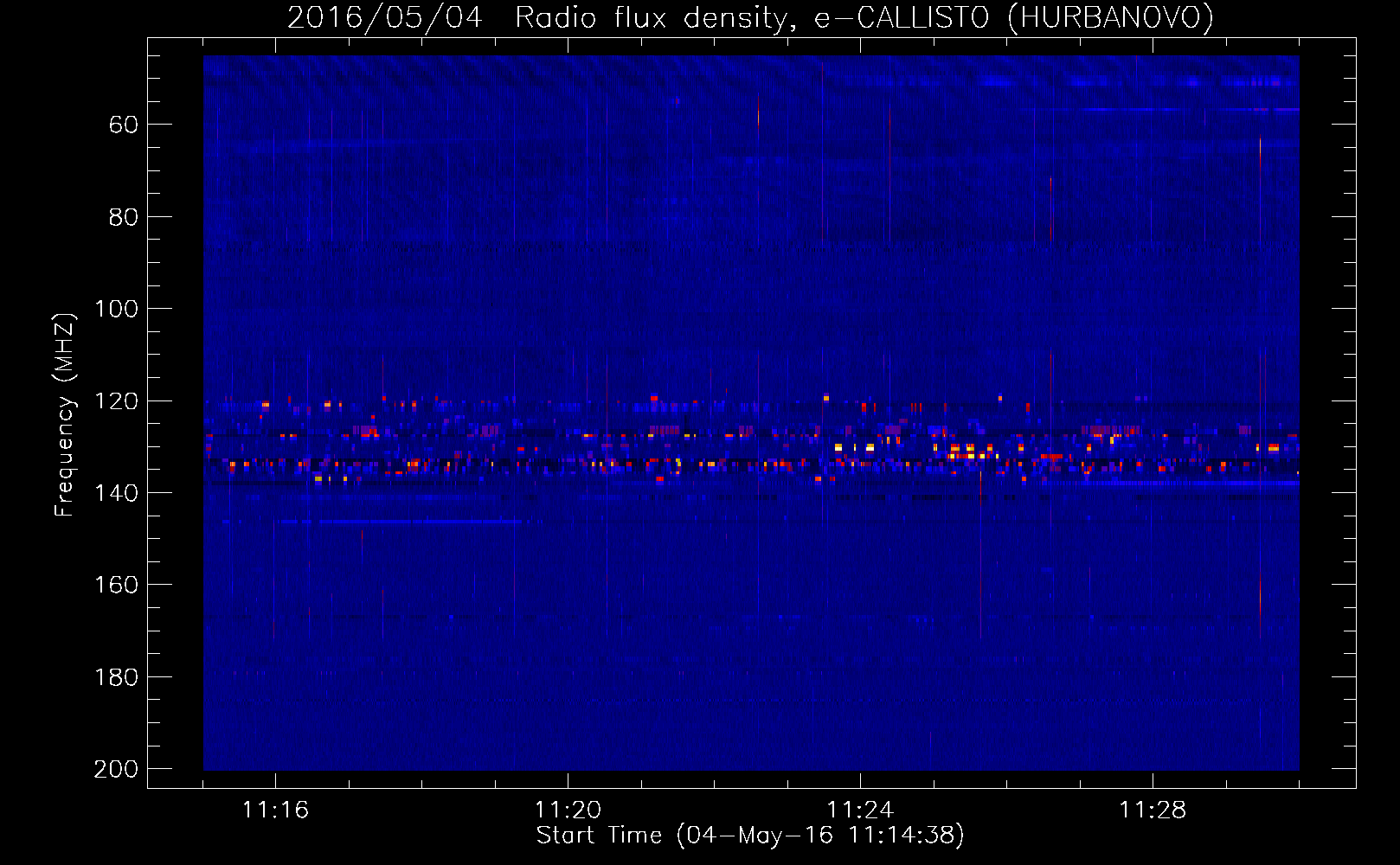Click the 11:20 time tick label
Viewport: 1400px width, 865px height.
tap(568, 811)
